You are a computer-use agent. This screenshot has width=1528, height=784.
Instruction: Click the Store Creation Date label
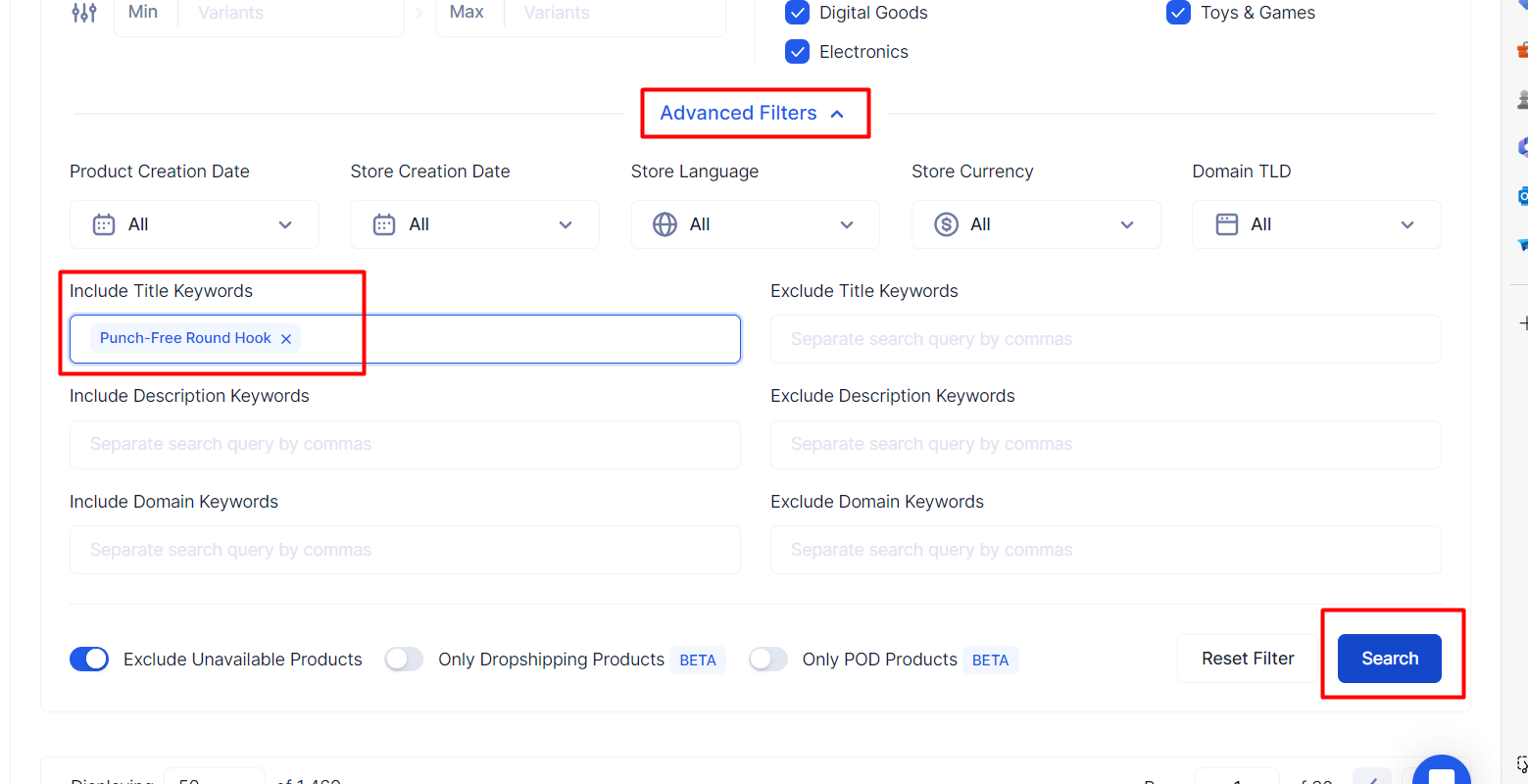coord(430,171)
